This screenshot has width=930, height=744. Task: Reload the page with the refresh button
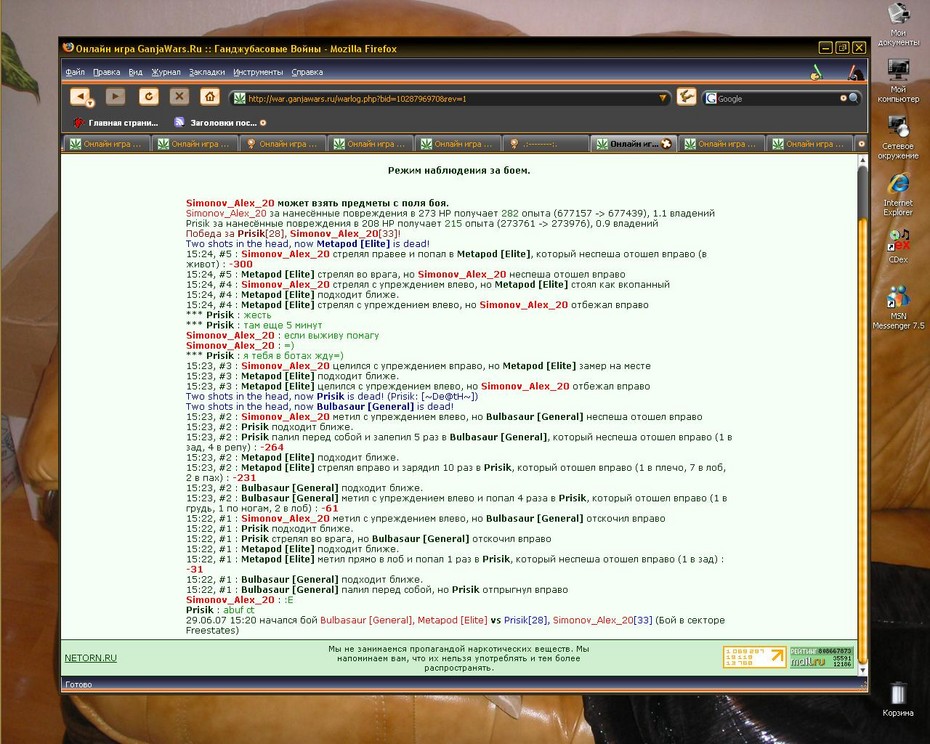point(149,96)
